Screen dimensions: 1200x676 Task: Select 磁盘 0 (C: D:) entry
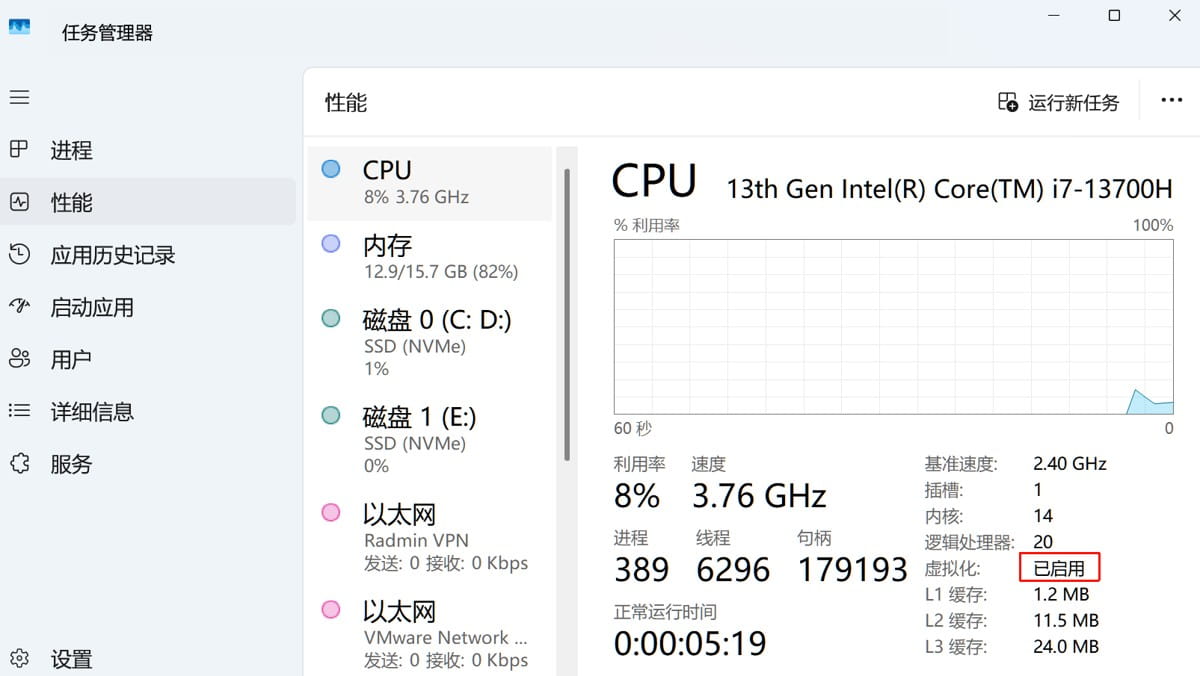(x=430, y=343)
